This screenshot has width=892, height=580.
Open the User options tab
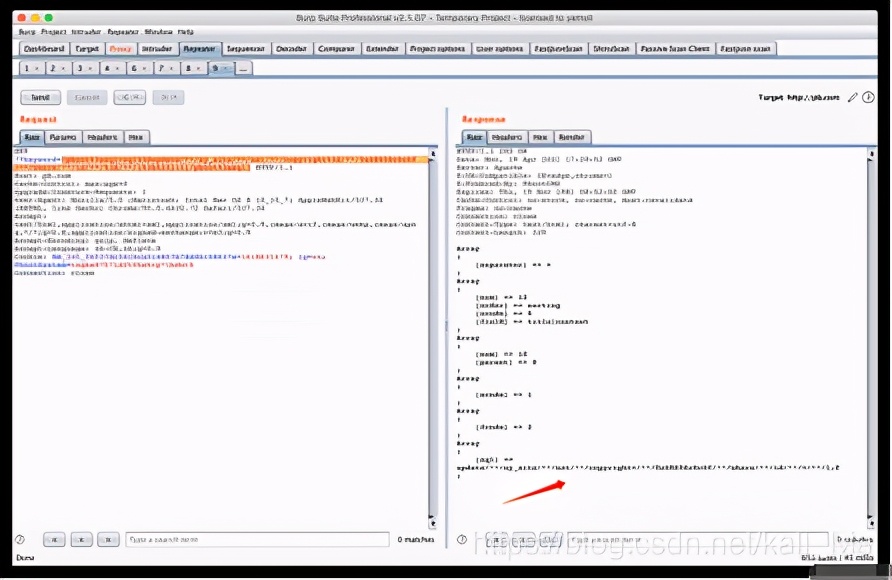tap(499, 49)
